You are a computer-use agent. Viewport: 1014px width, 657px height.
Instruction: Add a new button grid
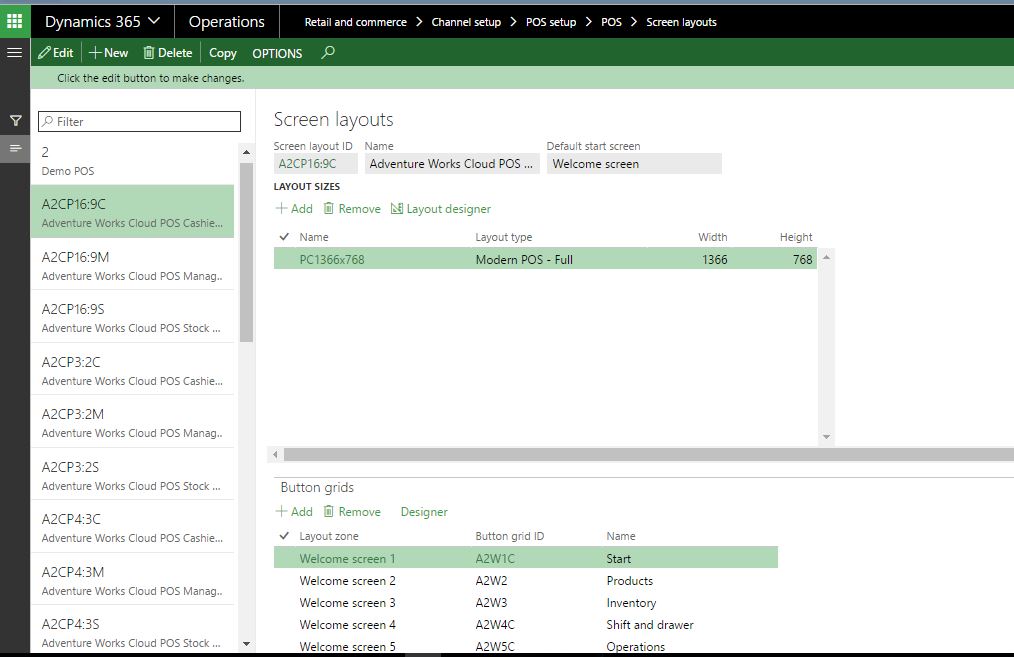coord(294,512)
